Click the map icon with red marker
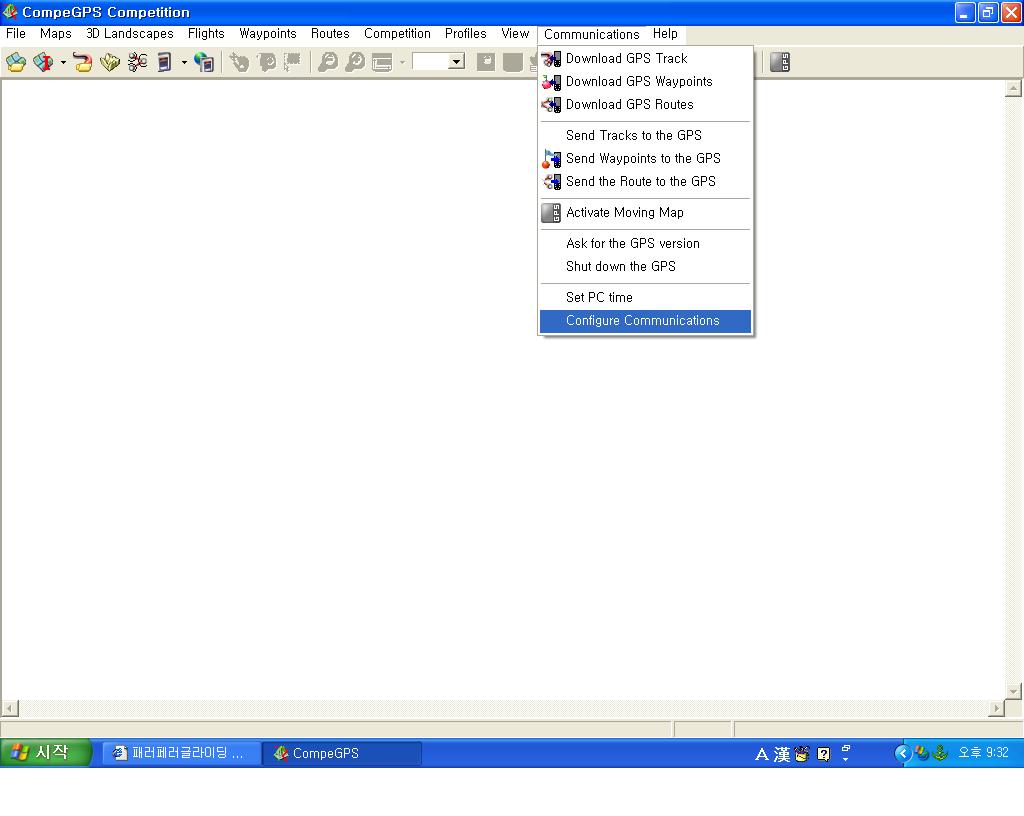Viewport: 1024px width, 816px height. tap(43, 63)
